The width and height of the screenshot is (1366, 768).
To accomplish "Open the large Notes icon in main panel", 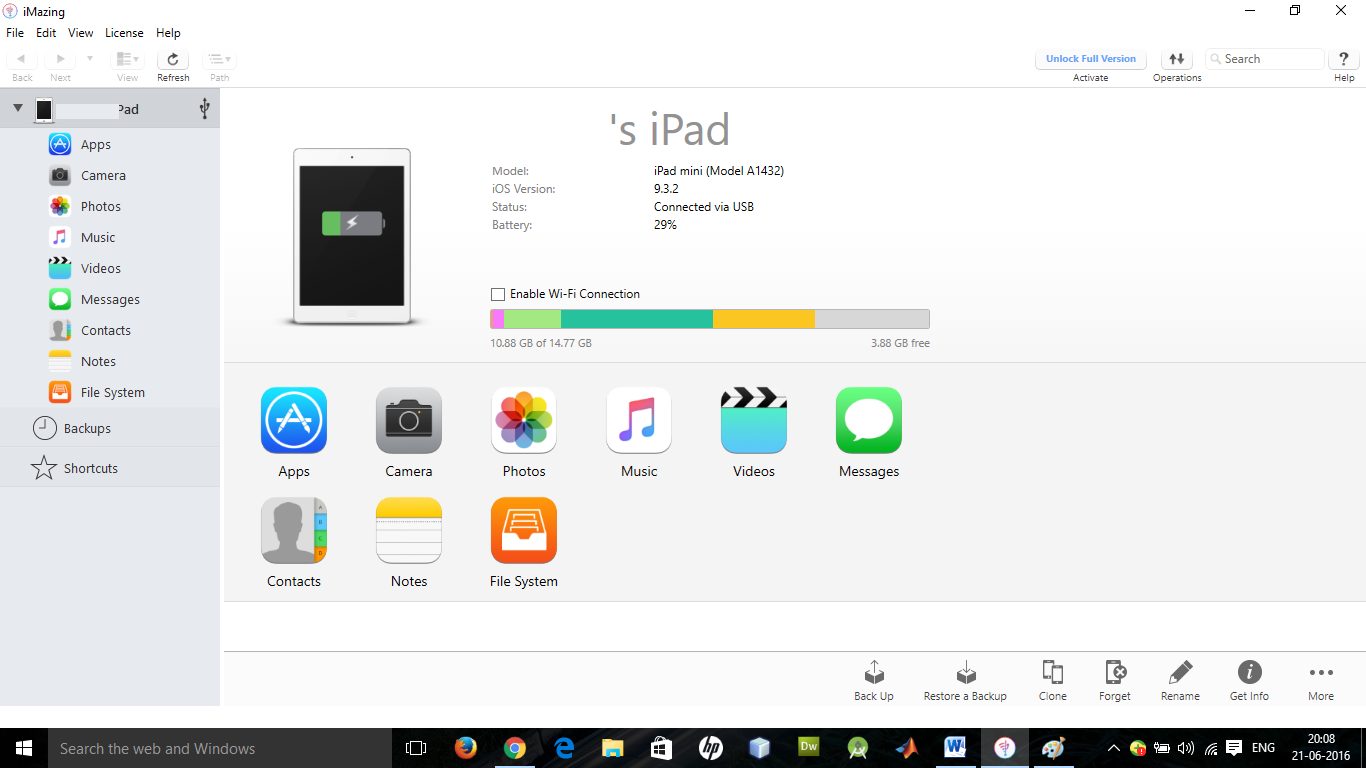I will coord(409,531).
